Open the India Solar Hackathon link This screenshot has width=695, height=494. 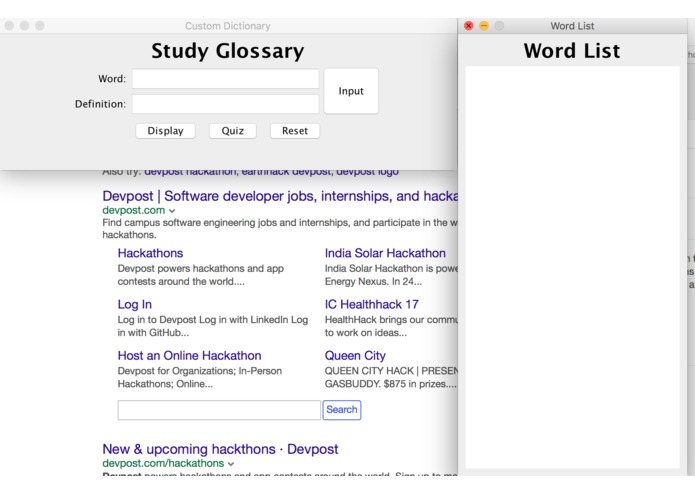385,253
